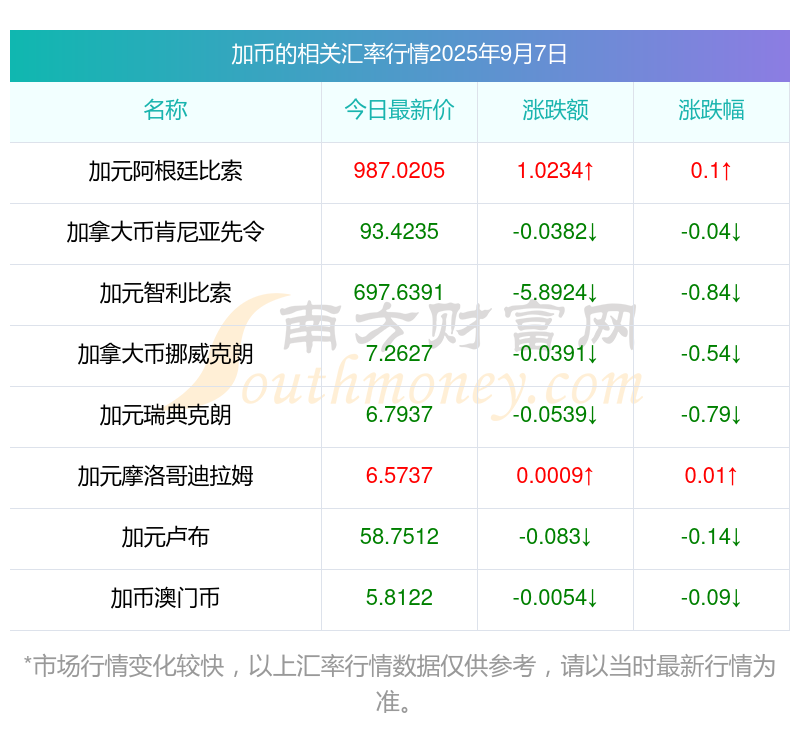Click the disclaimer note starting with *市场行情变化较快
This screenshot has width=800, height=733.
(399, 684)
